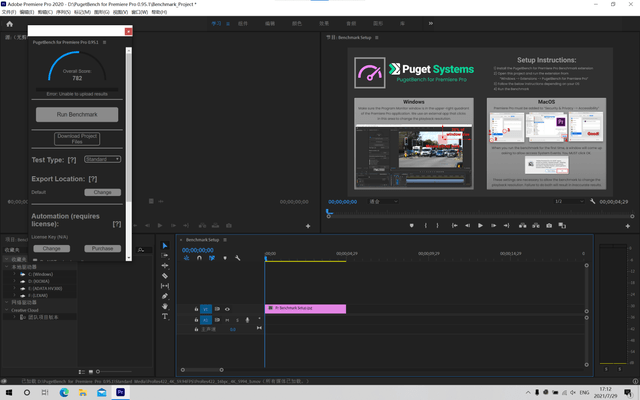The image size is (640, 400).
Task: Toggle snap magnet in timeline
Action: (199, 258)
